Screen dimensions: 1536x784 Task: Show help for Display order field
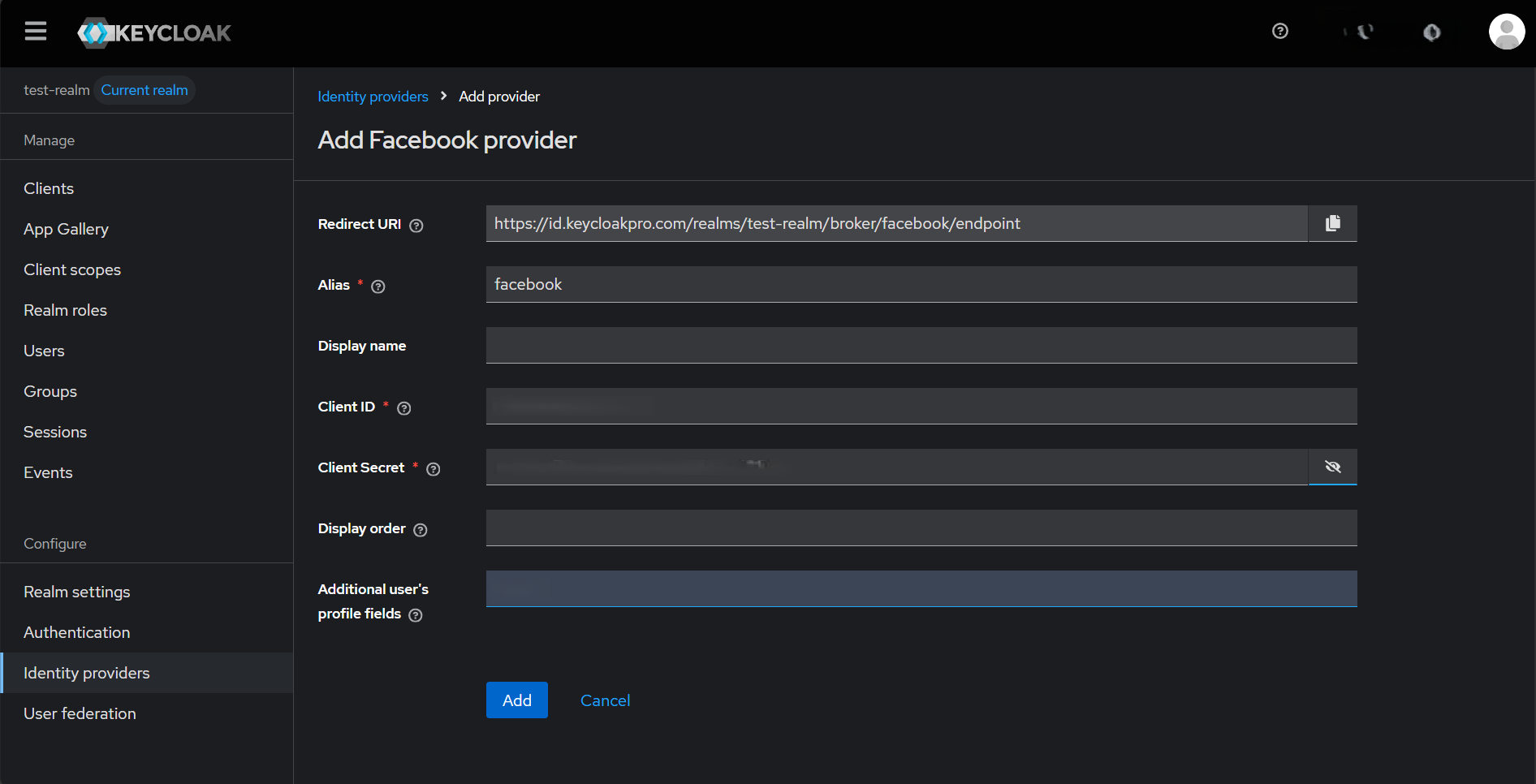coord(421,530)
